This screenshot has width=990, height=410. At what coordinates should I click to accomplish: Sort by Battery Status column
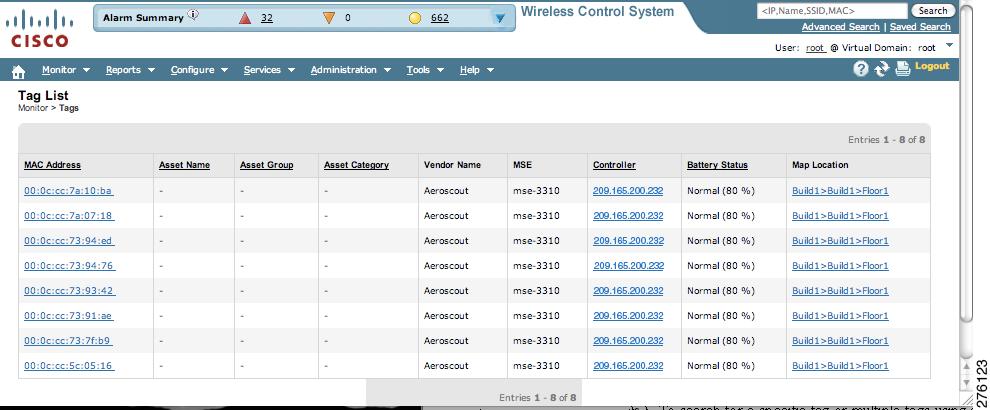click(717, 165)
